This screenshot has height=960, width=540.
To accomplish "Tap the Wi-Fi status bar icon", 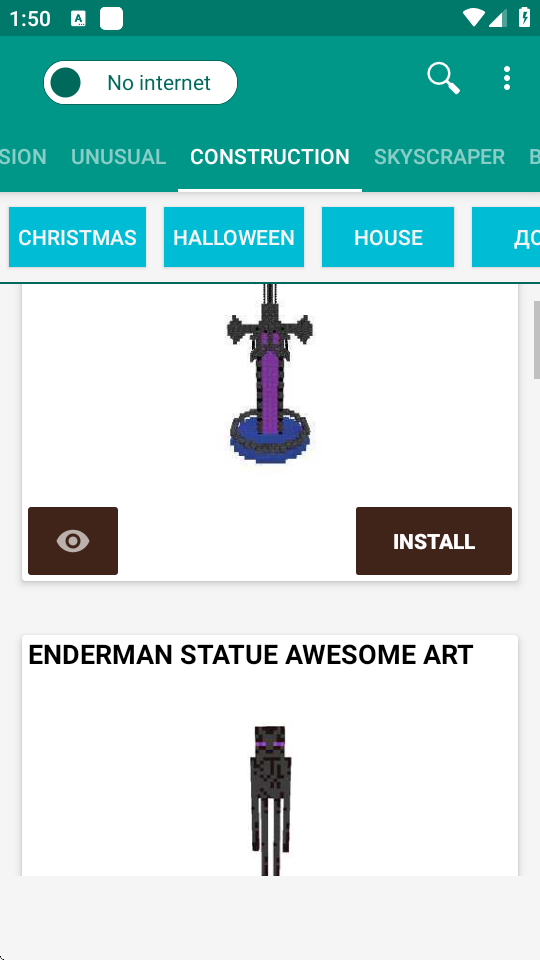I will pyautogui.click(x=473, y=18).
